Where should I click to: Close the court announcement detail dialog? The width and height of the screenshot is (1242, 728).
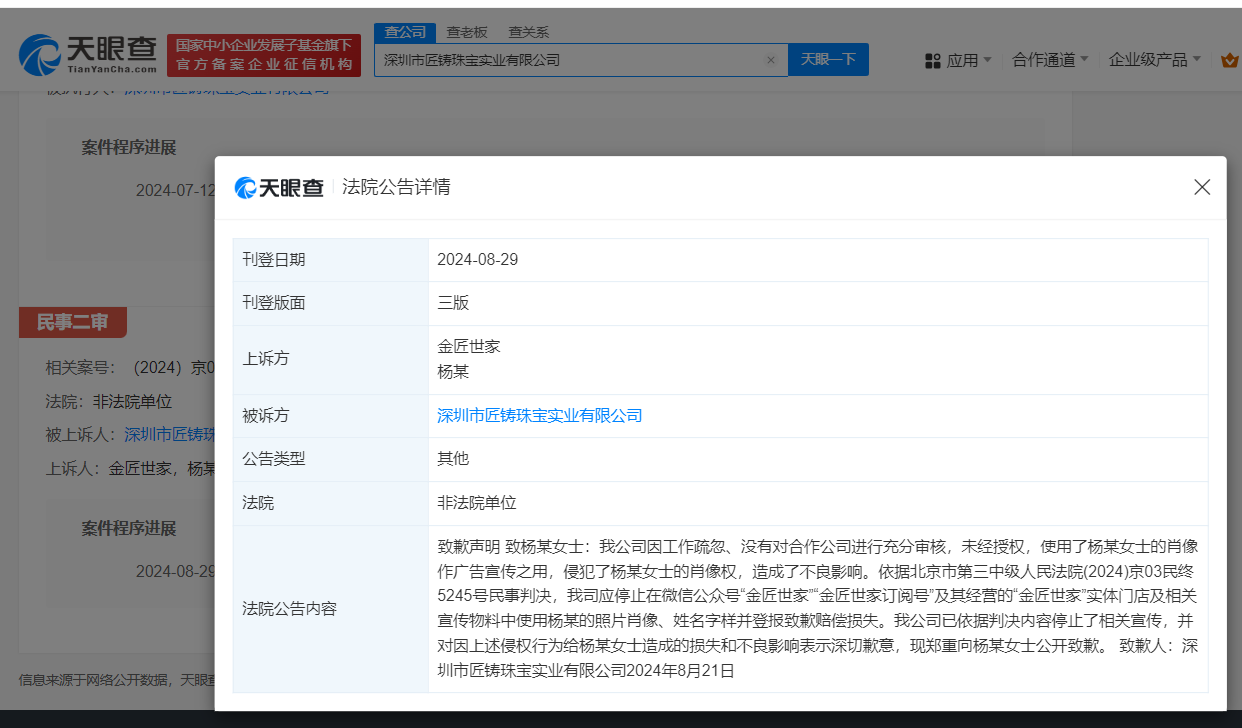[x=1202, y=187]
